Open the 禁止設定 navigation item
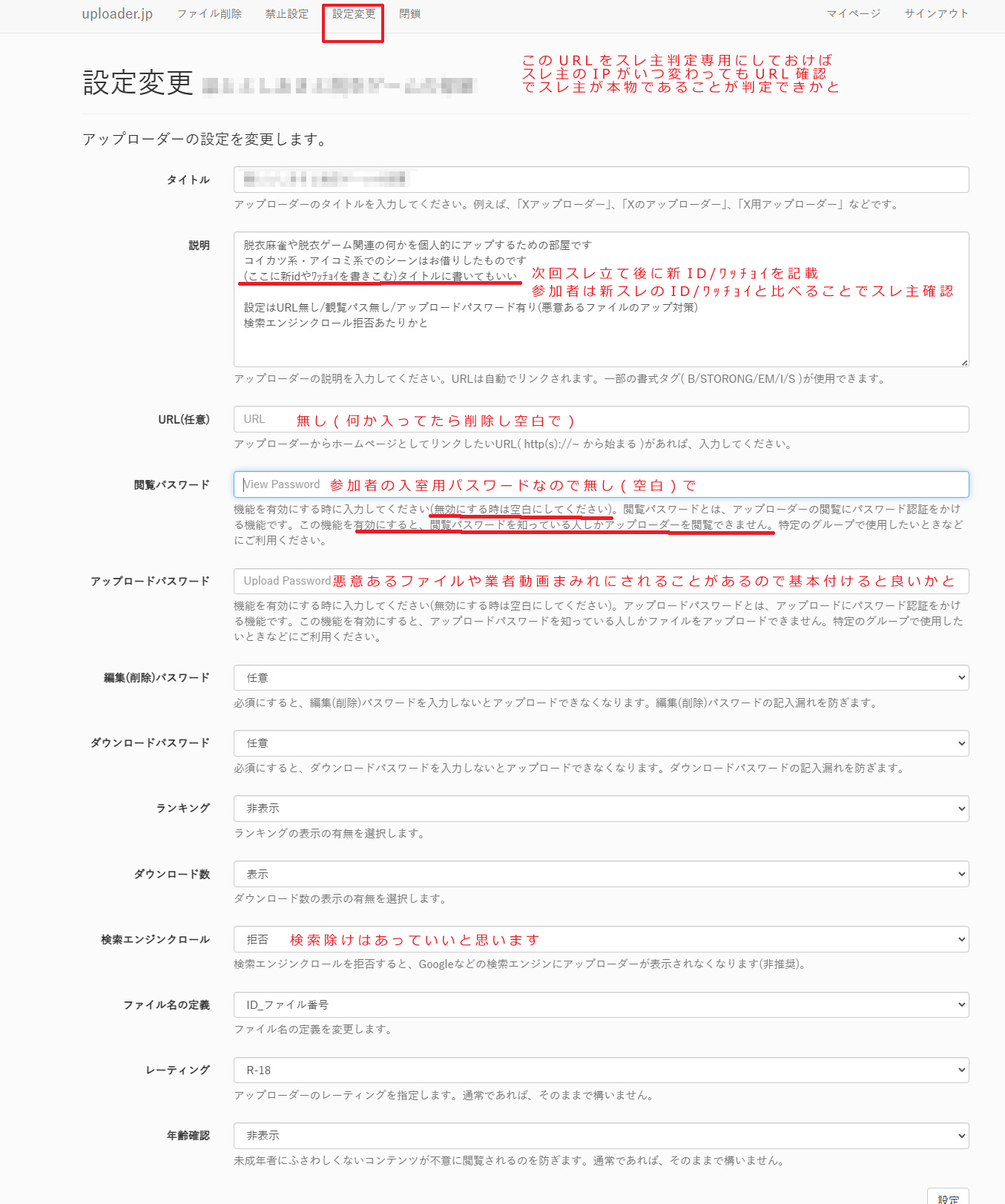Screen dimensions: 1005x1204 (287, 14)
